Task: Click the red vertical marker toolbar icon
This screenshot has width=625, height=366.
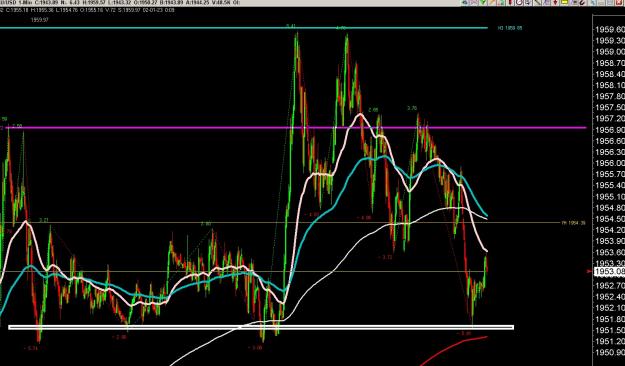Action: (x=510, y=2)
